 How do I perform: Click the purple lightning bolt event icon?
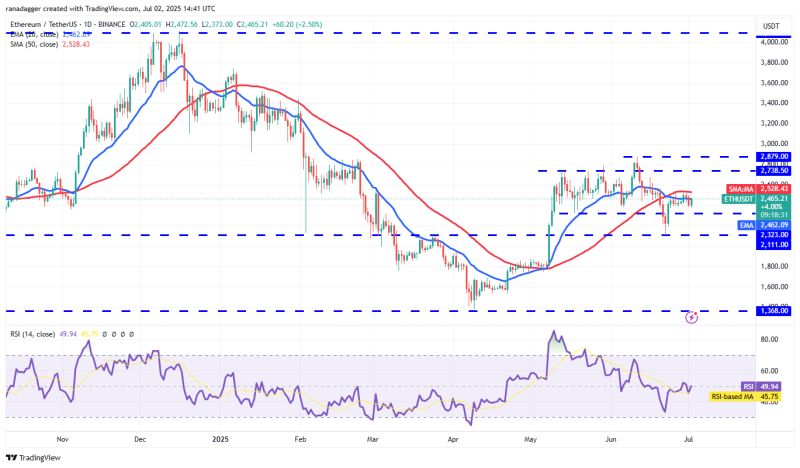pyautogui.click(x=692, y=317)
